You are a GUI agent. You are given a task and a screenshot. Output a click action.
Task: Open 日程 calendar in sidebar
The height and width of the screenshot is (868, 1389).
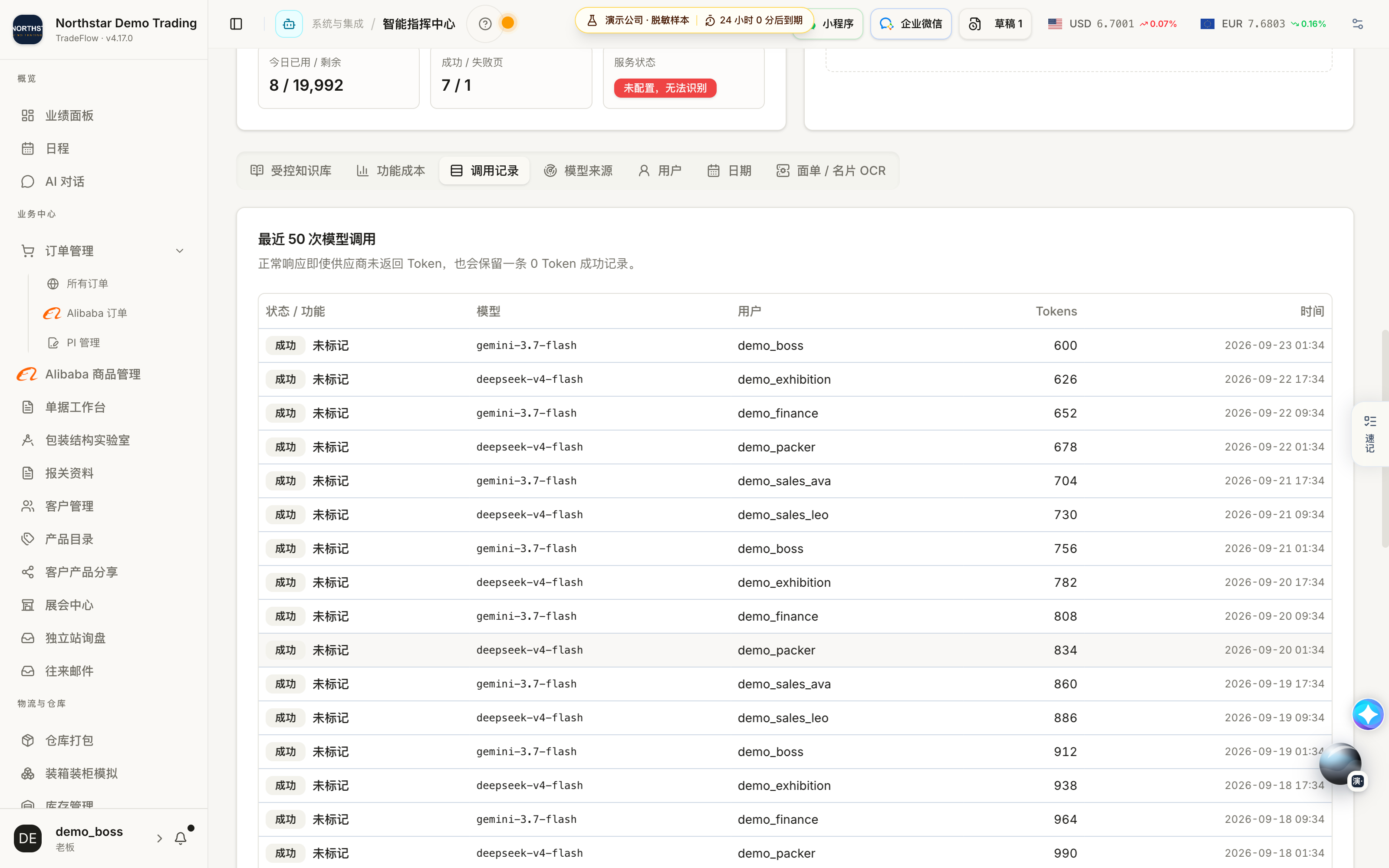[x=104, y=149]
